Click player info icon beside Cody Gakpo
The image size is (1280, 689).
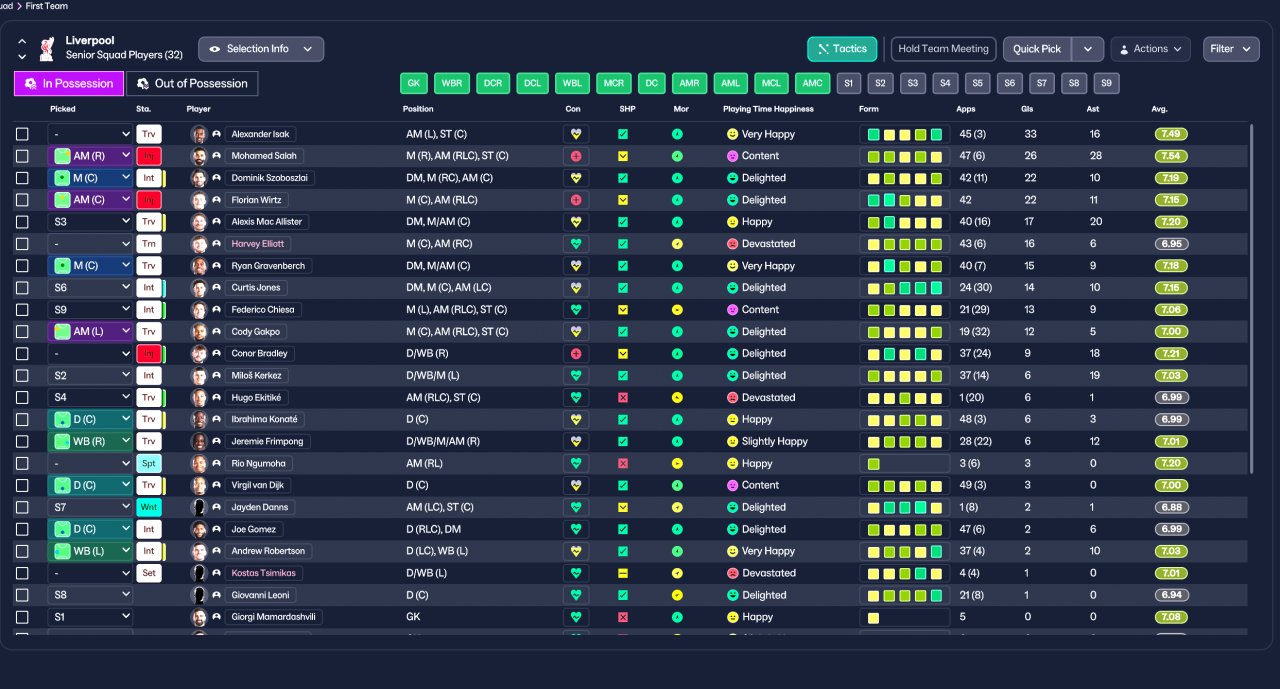216,332
